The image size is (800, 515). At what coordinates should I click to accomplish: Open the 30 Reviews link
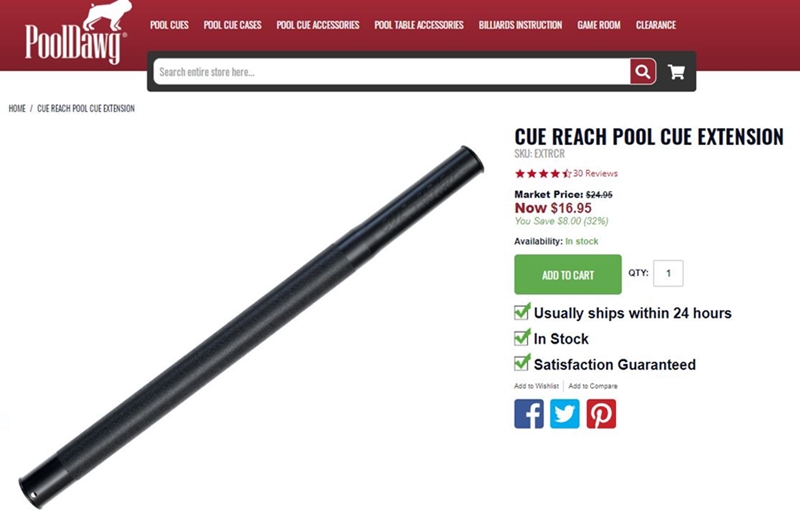[x=595, y=174]
